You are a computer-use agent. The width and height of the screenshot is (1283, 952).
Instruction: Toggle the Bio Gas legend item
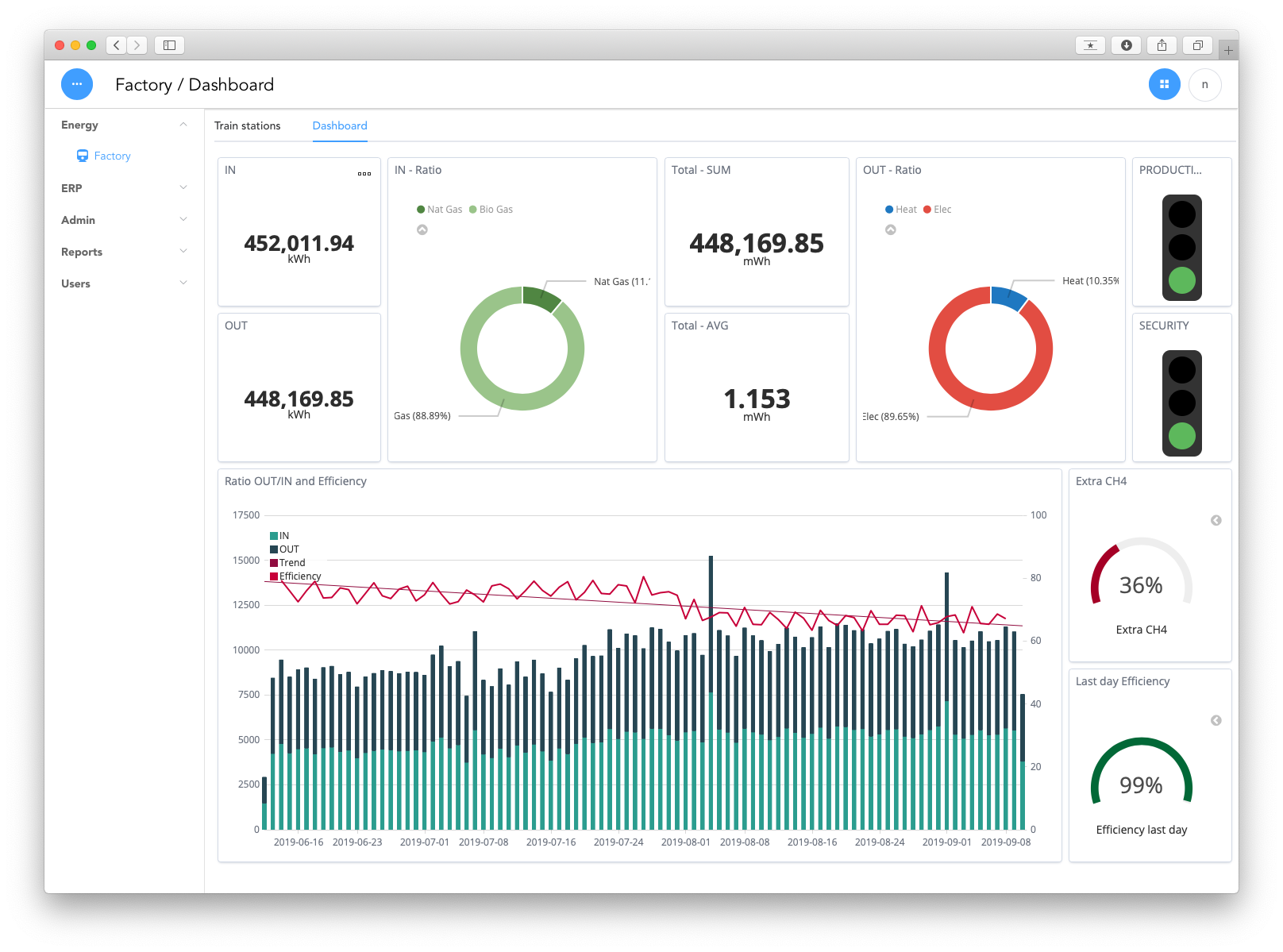point(491,210)
